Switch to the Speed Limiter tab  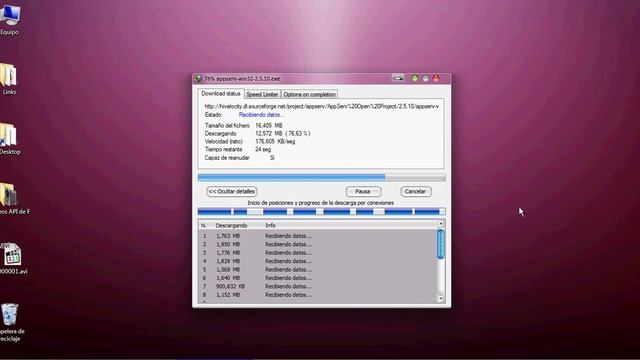(262, 94)
